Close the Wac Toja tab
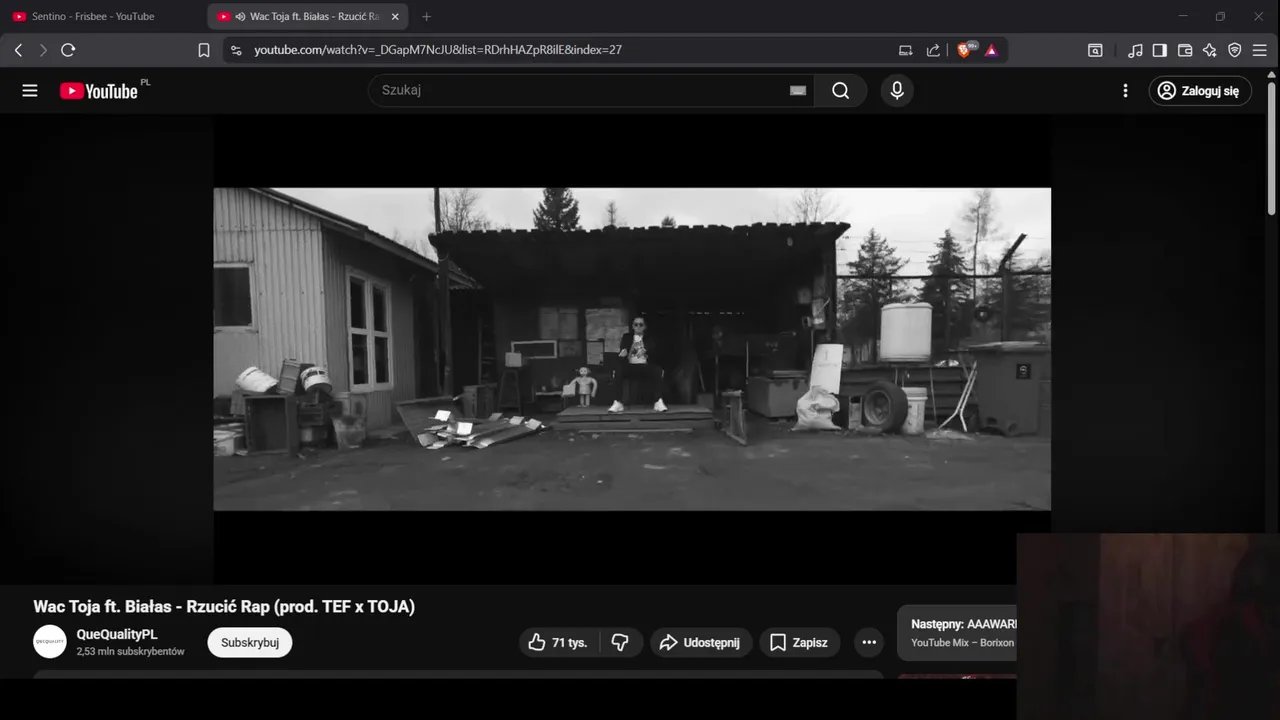 (x=395, y=17)
